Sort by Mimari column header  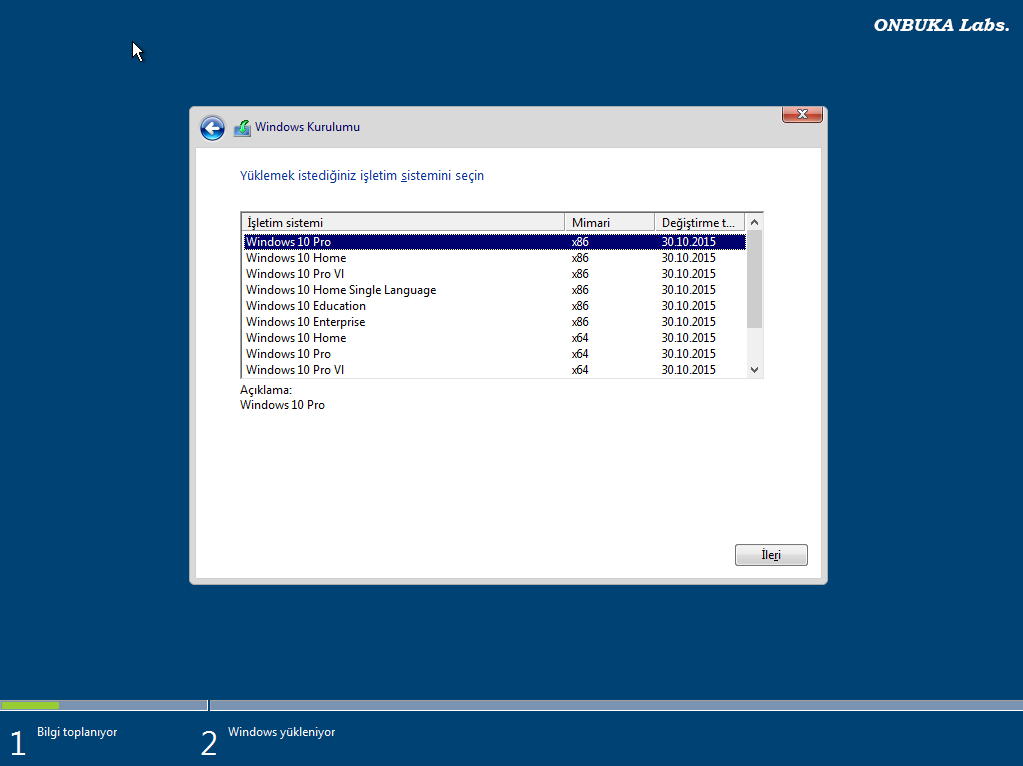pos(609,222)
